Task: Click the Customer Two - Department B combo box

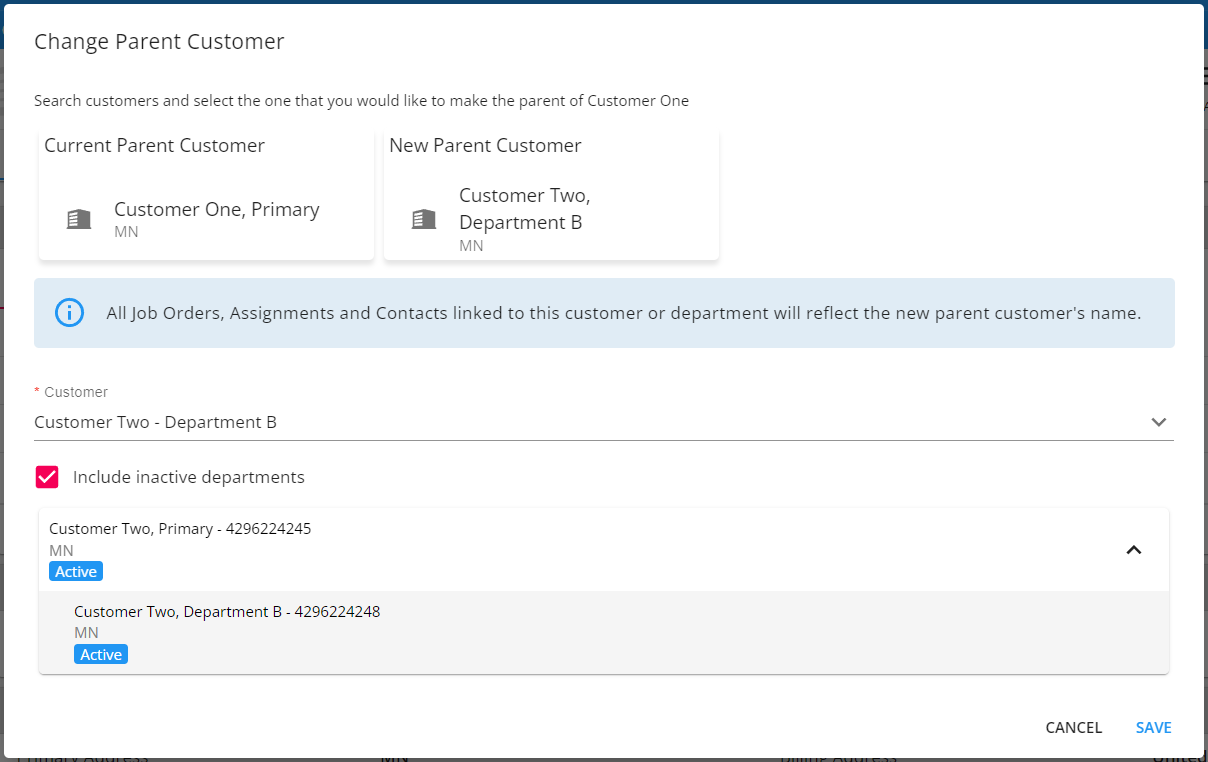Action: 590,422
